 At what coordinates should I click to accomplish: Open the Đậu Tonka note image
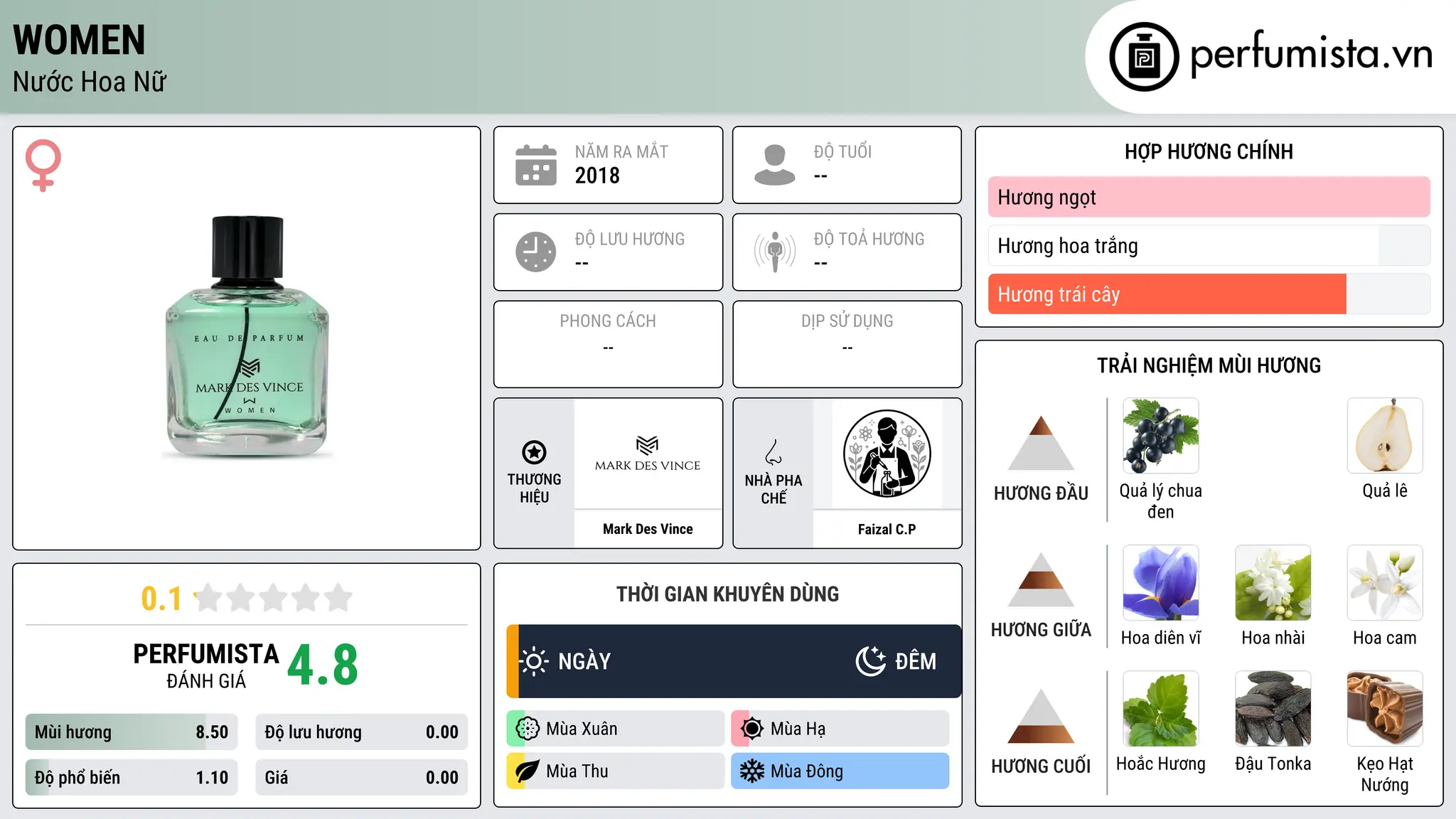pos(1273,709)
